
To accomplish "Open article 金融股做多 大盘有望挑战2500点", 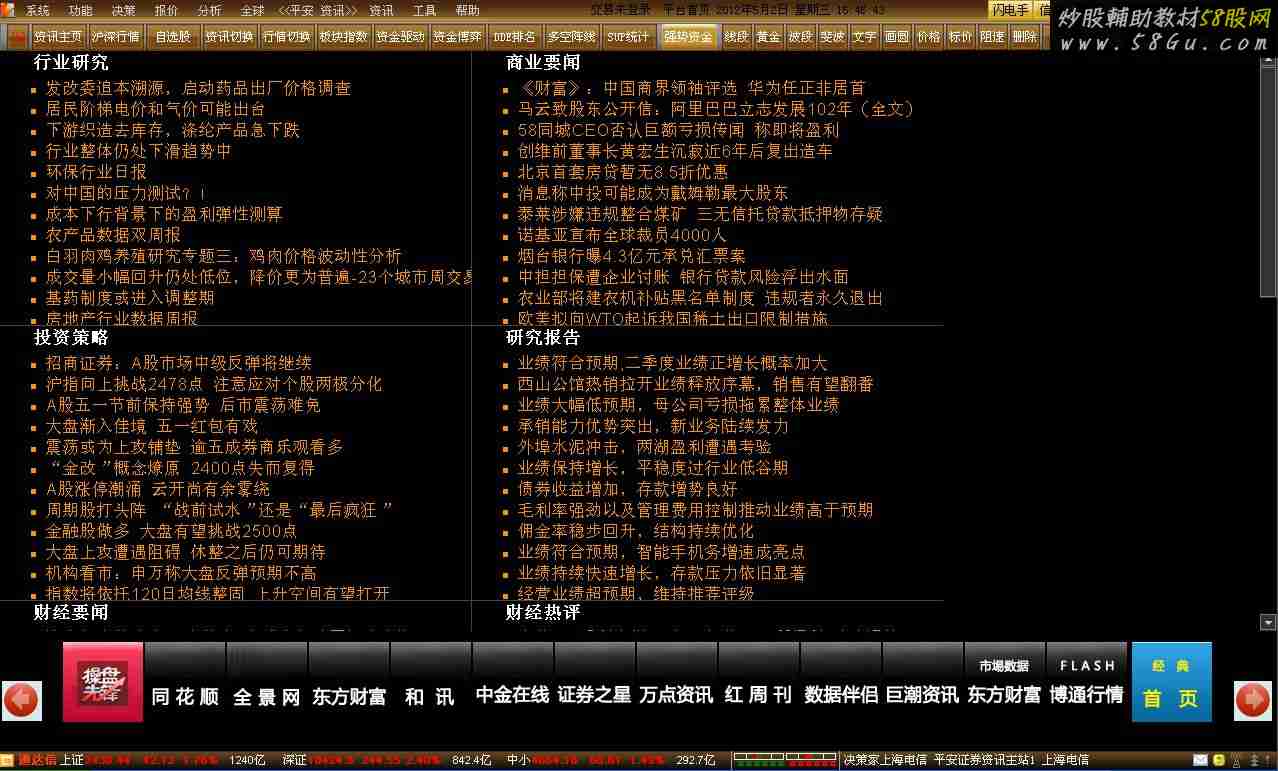I will point(171,530).
